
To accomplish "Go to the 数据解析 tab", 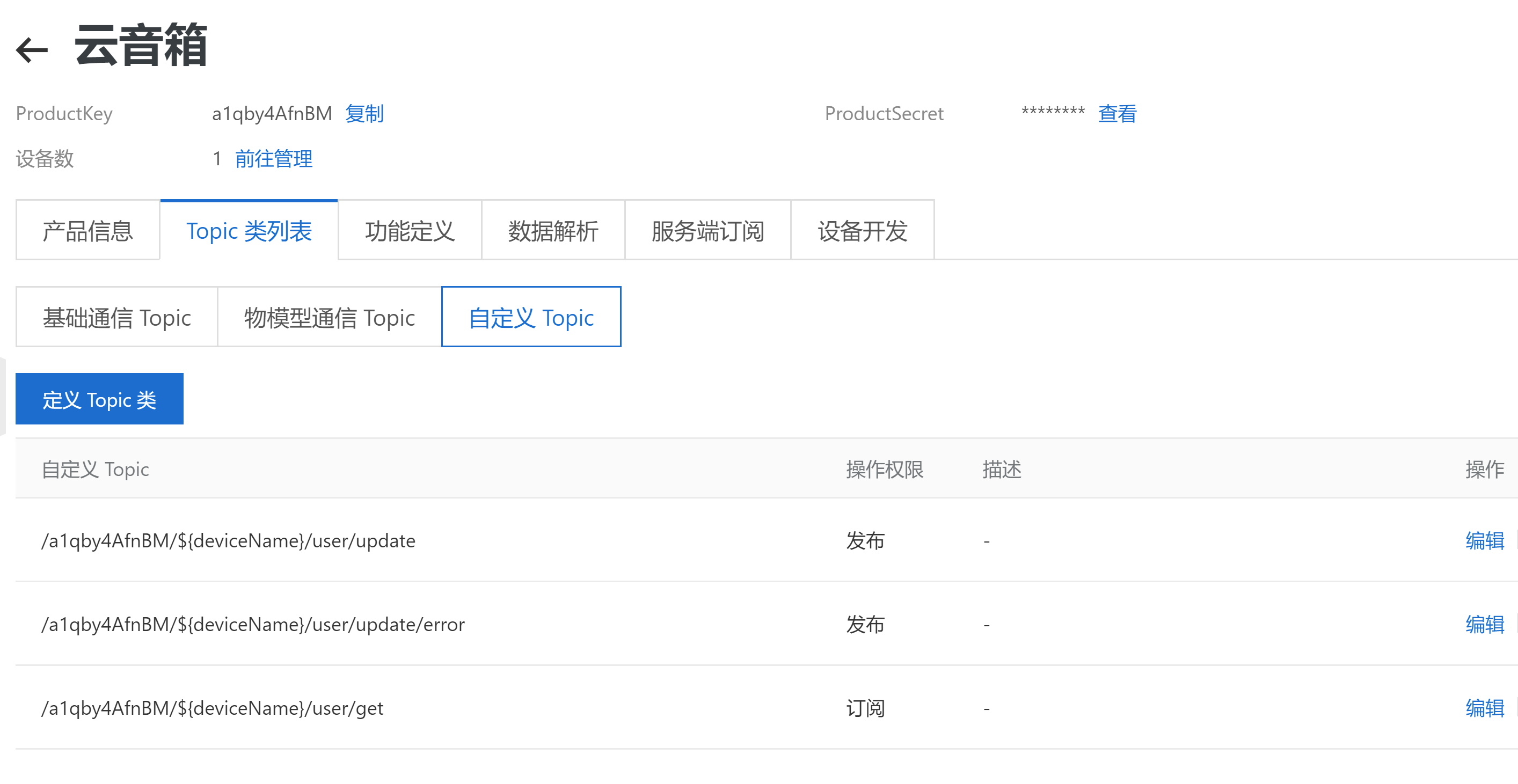I will pyautogui.click(x=553, y=230).
